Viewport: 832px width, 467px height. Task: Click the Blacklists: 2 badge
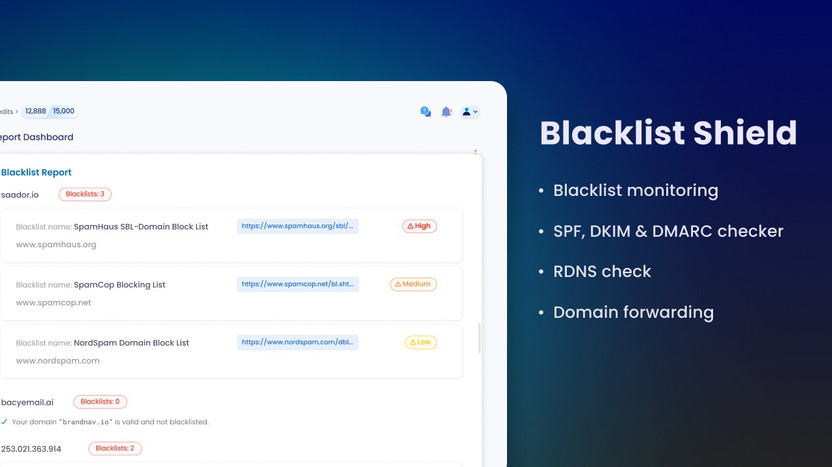[116, 448]
